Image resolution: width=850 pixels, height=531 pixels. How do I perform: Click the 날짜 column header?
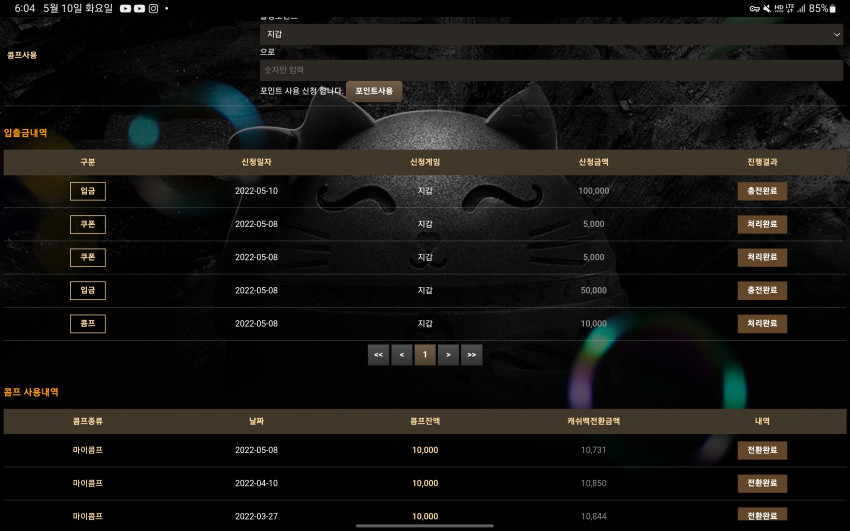(x=256, y=421)
